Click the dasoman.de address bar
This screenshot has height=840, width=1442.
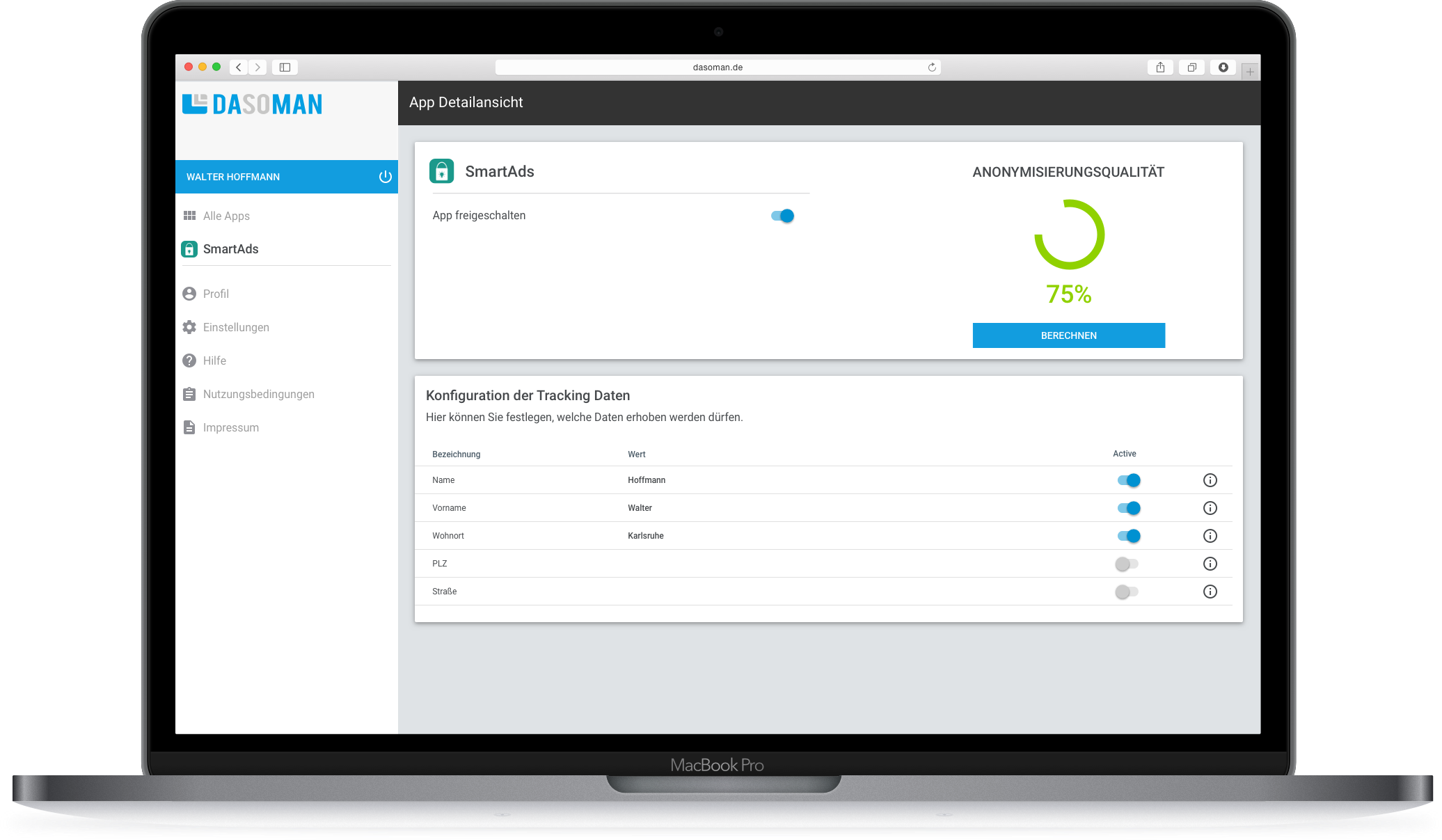click(717, 68)
